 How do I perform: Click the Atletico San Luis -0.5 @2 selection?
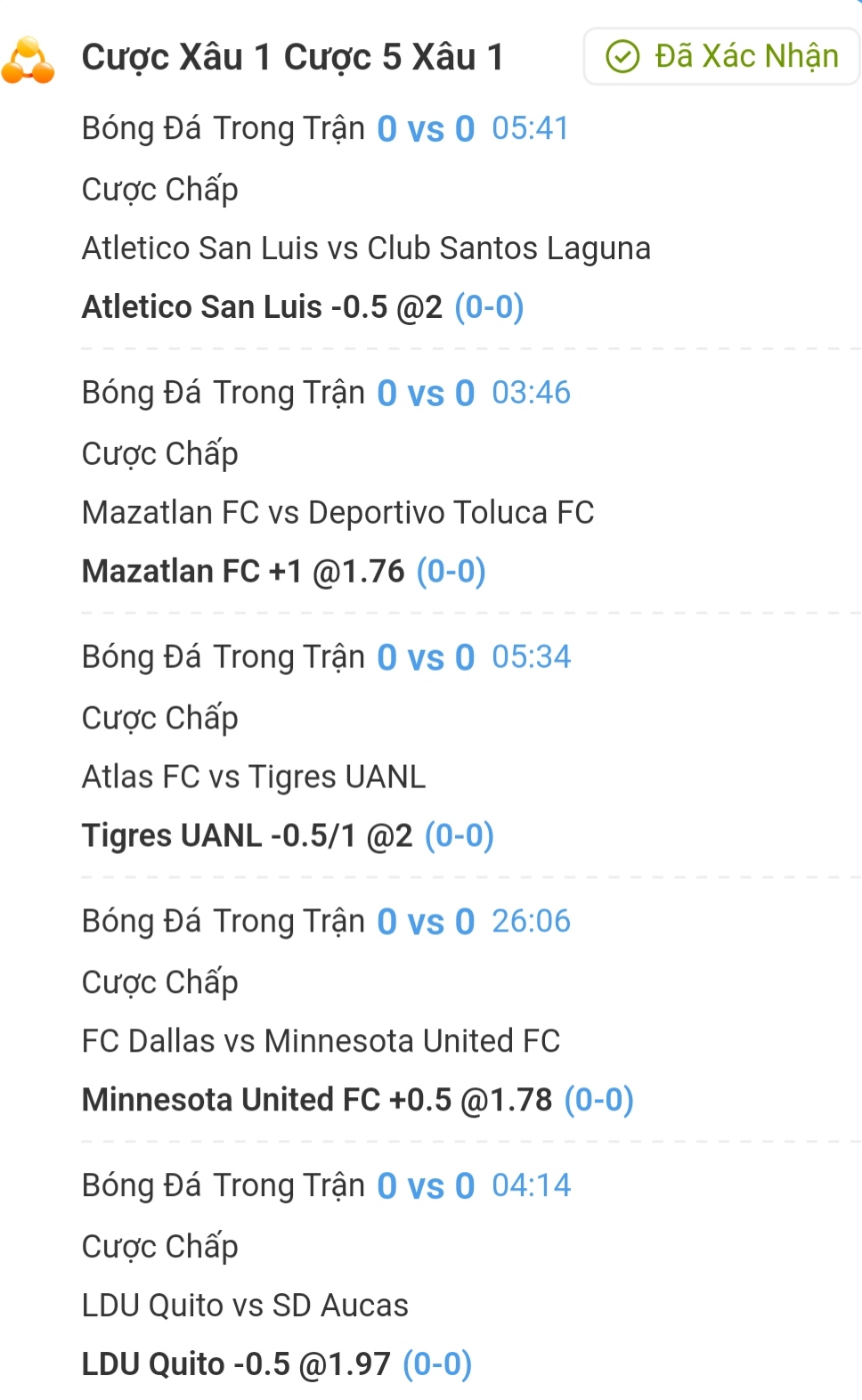coord(262,307)
